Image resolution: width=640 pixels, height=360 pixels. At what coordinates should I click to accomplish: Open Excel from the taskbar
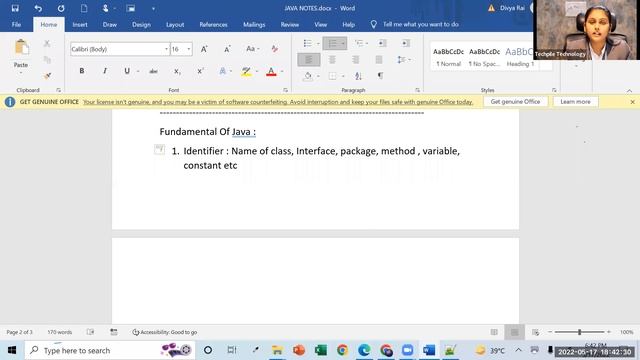320,350
